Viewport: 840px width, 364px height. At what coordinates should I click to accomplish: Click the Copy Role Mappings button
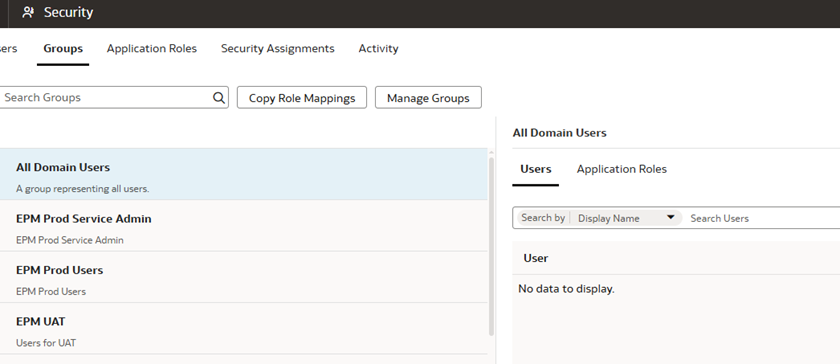click(302, 98)
